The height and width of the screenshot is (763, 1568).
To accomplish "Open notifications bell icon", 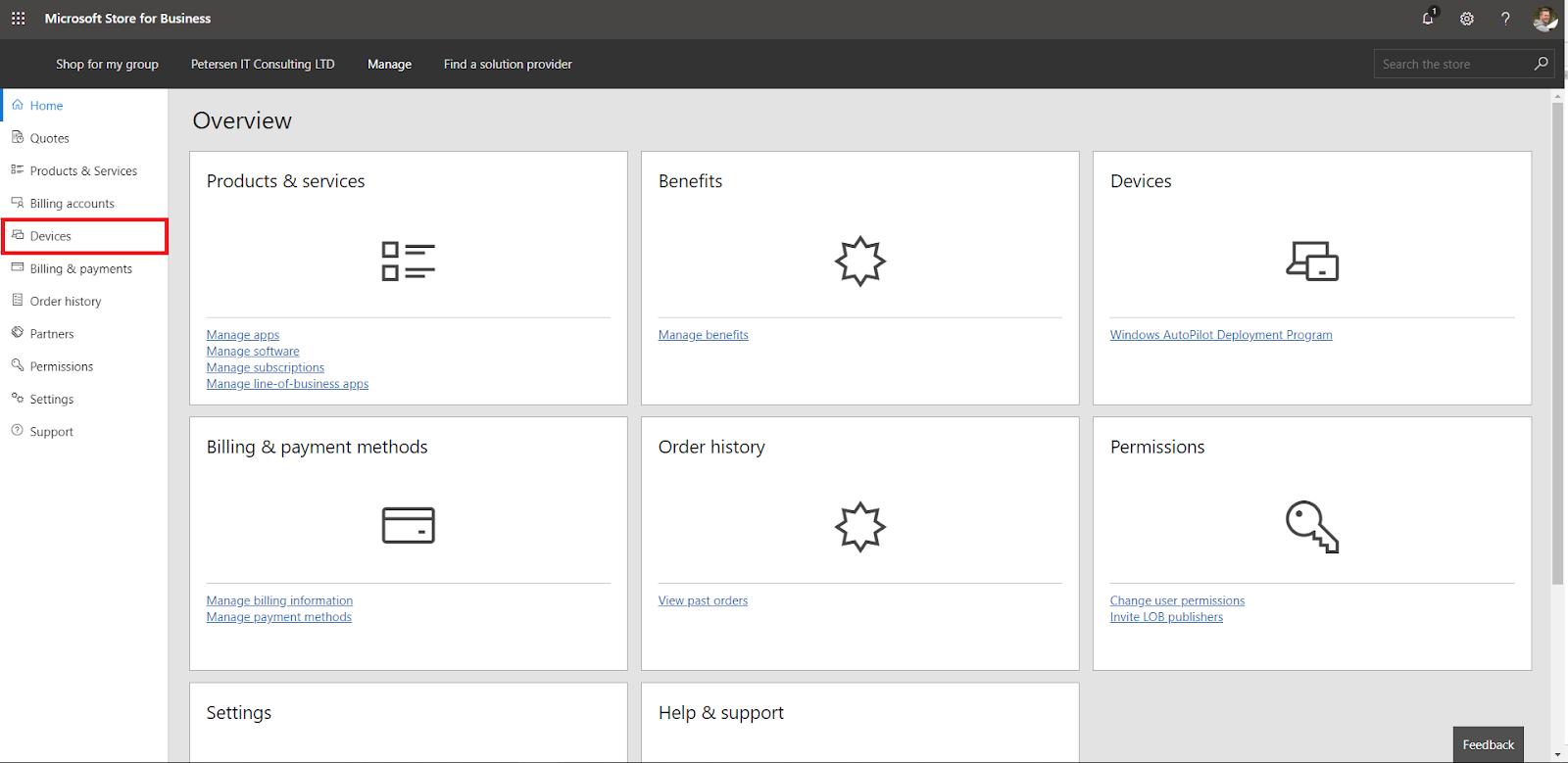I will (x=1429, y=18).
